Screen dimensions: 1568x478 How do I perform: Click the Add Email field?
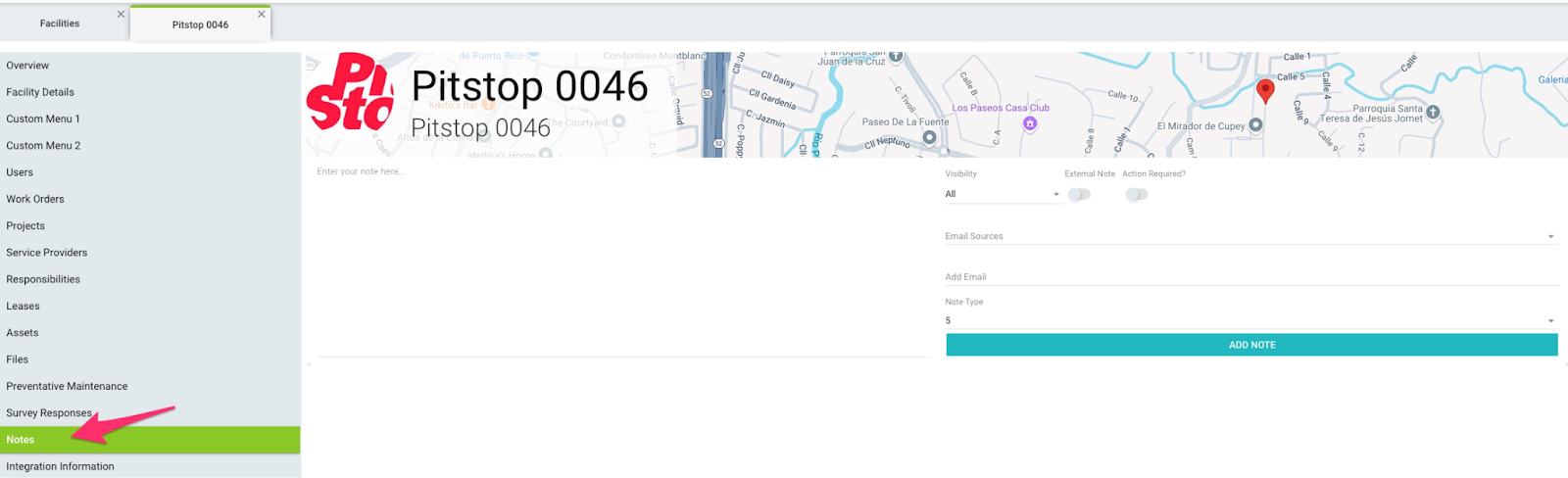click(x=1250, y=277)
